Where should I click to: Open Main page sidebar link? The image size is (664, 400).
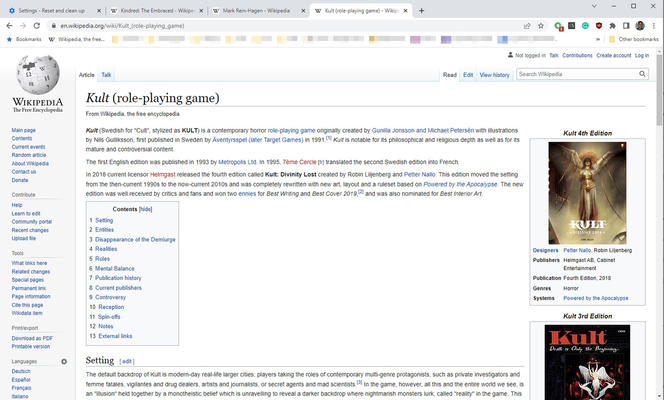tap(24, 130)
